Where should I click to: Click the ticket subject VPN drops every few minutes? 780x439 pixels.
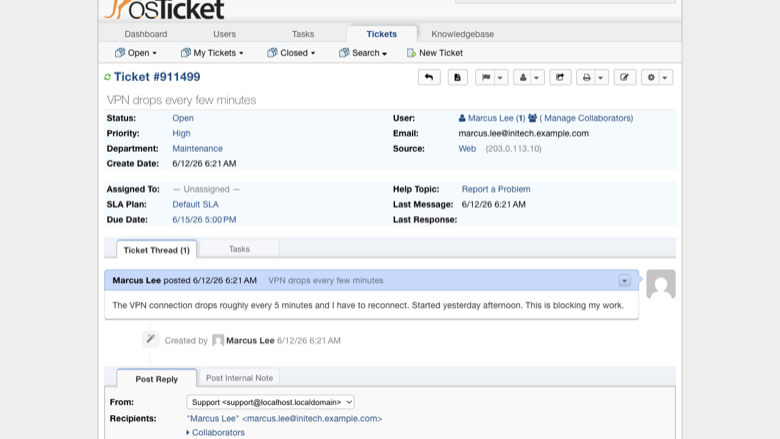(x=182, y=100)
